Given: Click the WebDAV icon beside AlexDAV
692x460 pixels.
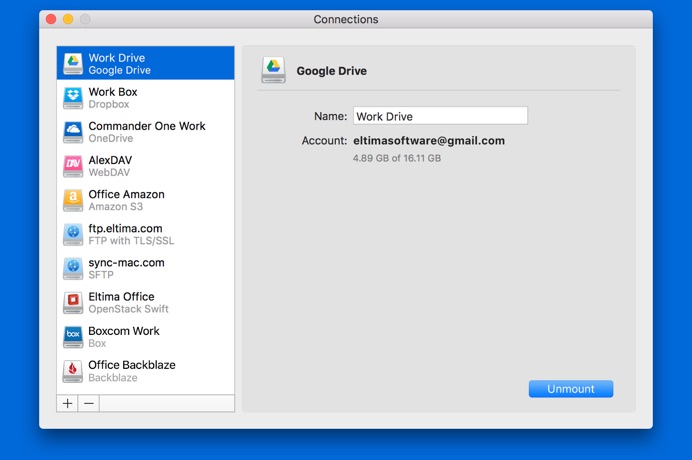Looking at the screenshot, I should (73, 166).
